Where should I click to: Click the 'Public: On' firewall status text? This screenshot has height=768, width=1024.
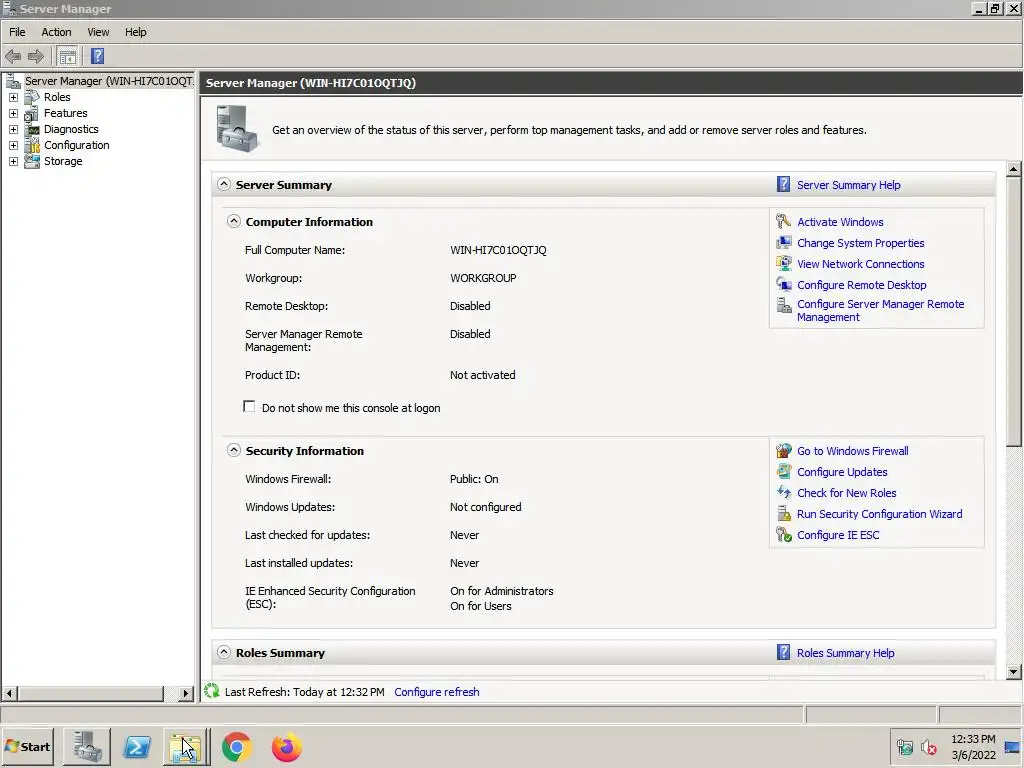473,479
